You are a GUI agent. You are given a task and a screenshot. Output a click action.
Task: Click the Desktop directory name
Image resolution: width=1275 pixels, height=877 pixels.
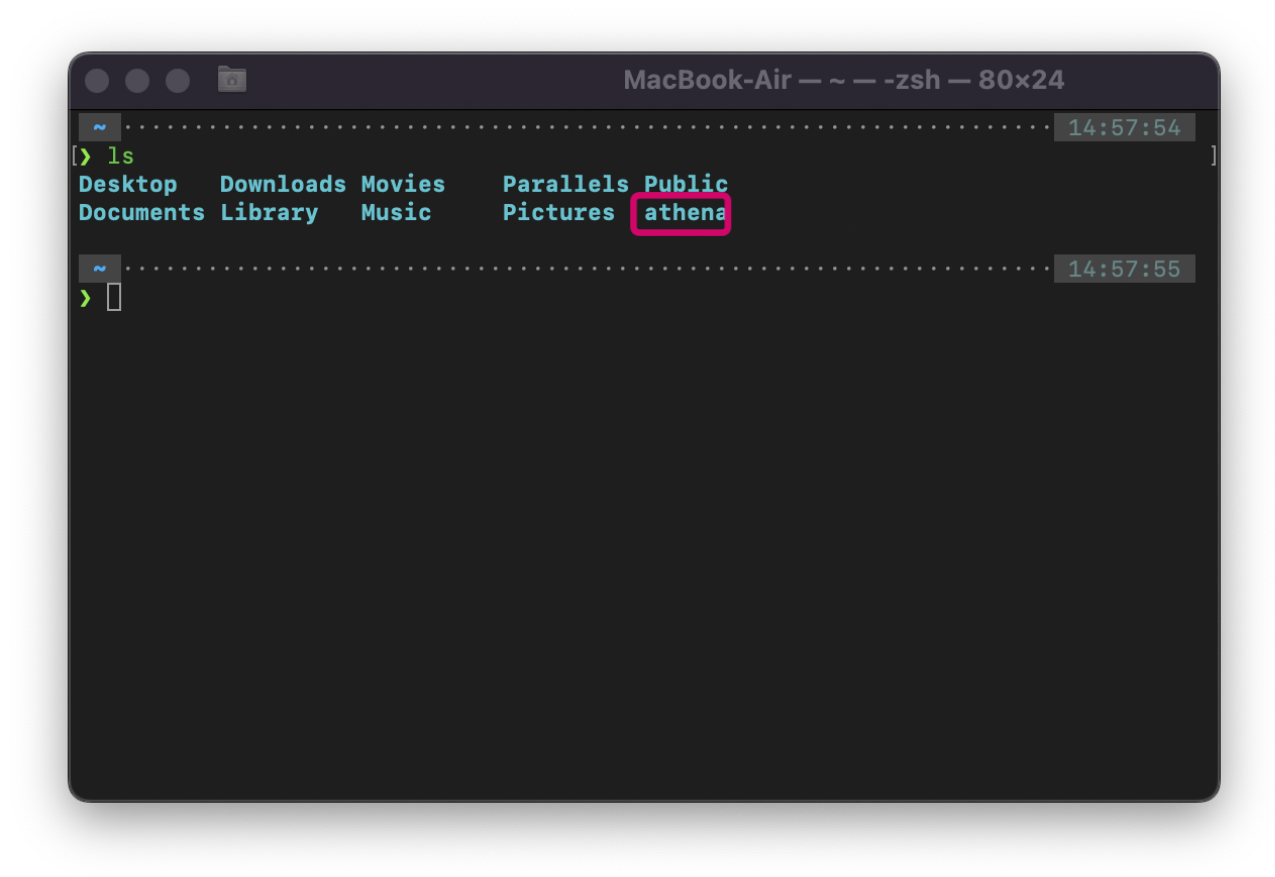[x=128, y=185]
